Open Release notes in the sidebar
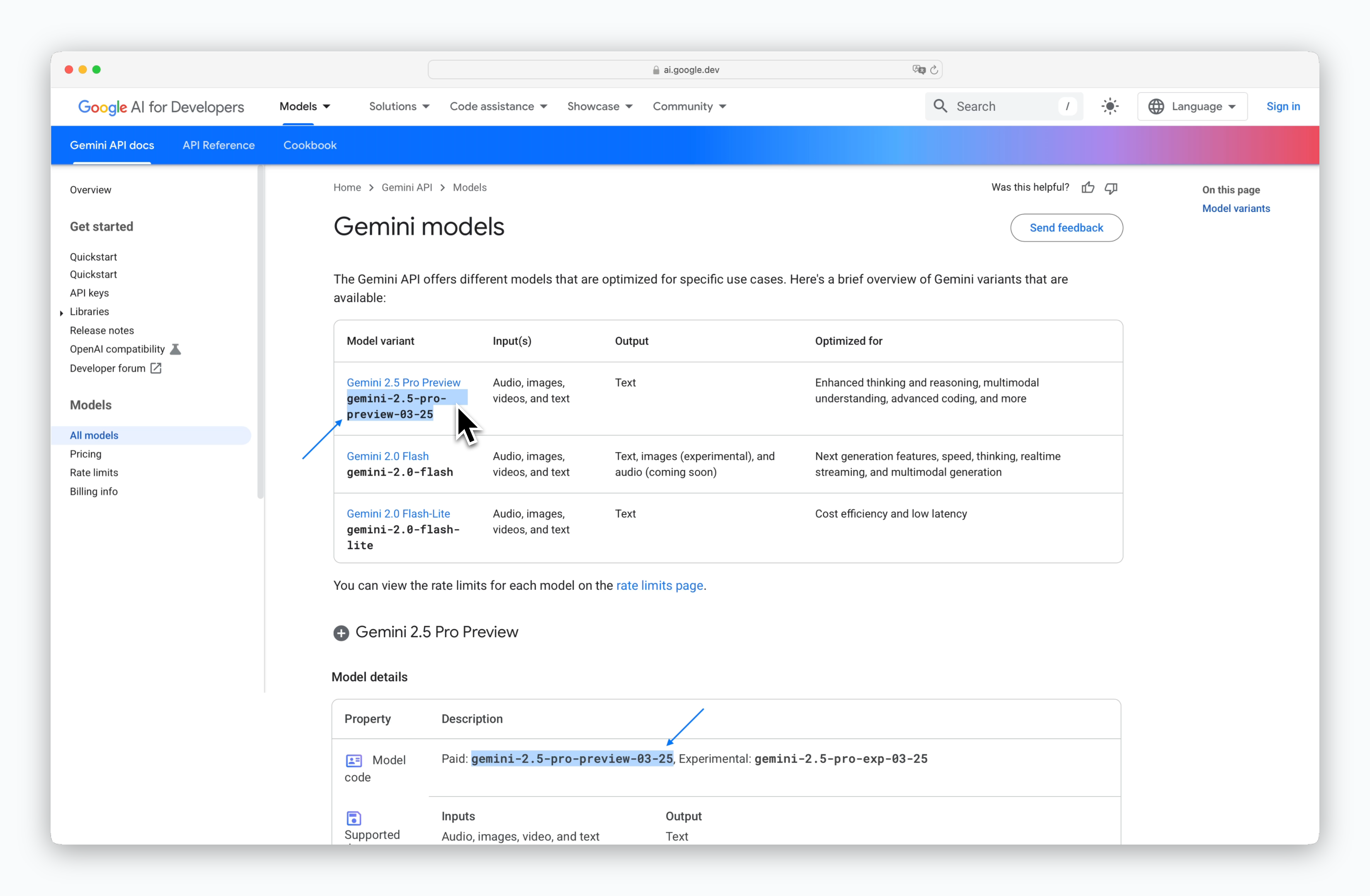Viewport: 1370px width, 896px height. click(102, 331)
